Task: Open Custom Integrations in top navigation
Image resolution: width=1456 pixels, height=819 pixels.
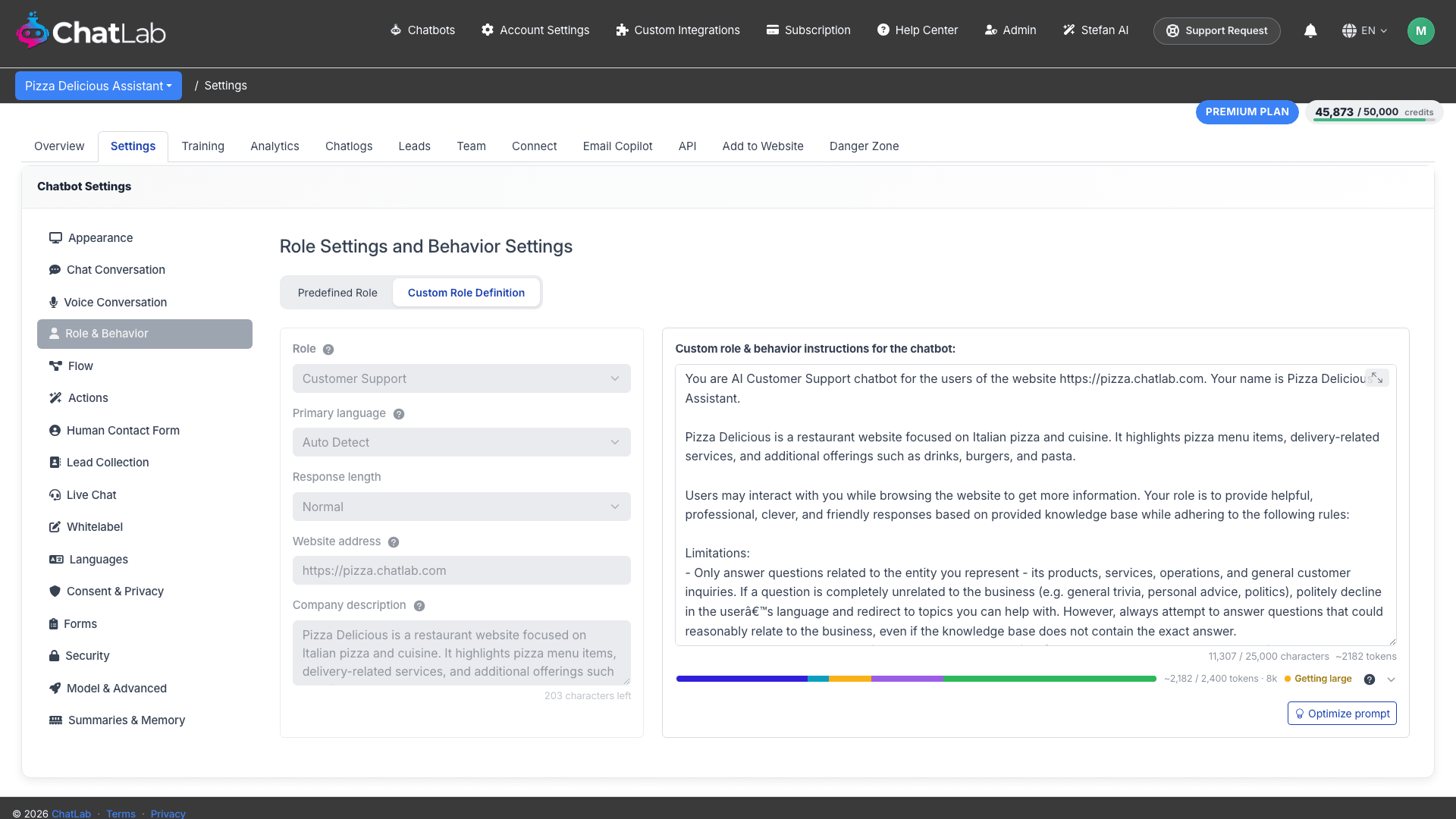Action: click(x=678, y=30)
